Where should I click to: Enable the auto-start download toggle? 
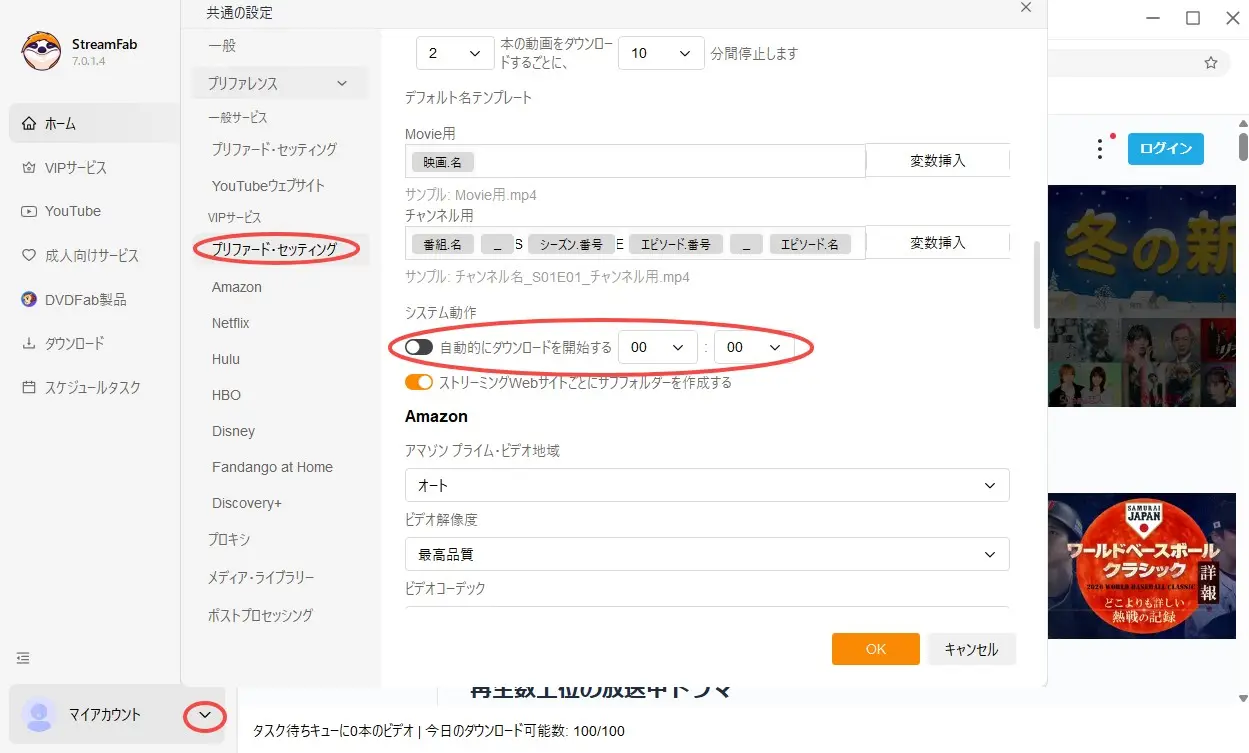tap(418, 347)
